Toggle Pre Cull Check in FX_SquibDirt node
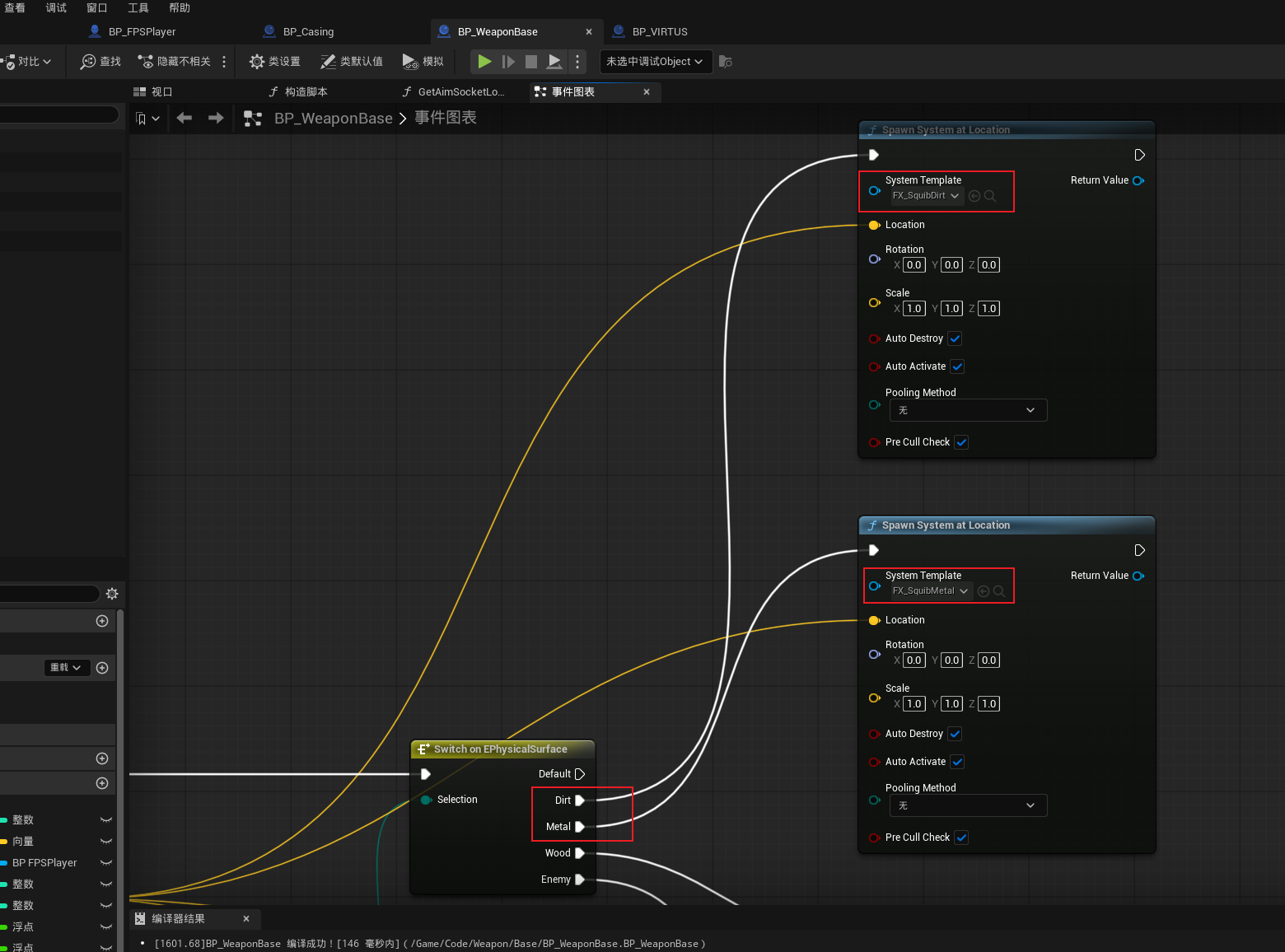Image resolution: width=1285 pixels, height=952 pixels. (961, 442)
